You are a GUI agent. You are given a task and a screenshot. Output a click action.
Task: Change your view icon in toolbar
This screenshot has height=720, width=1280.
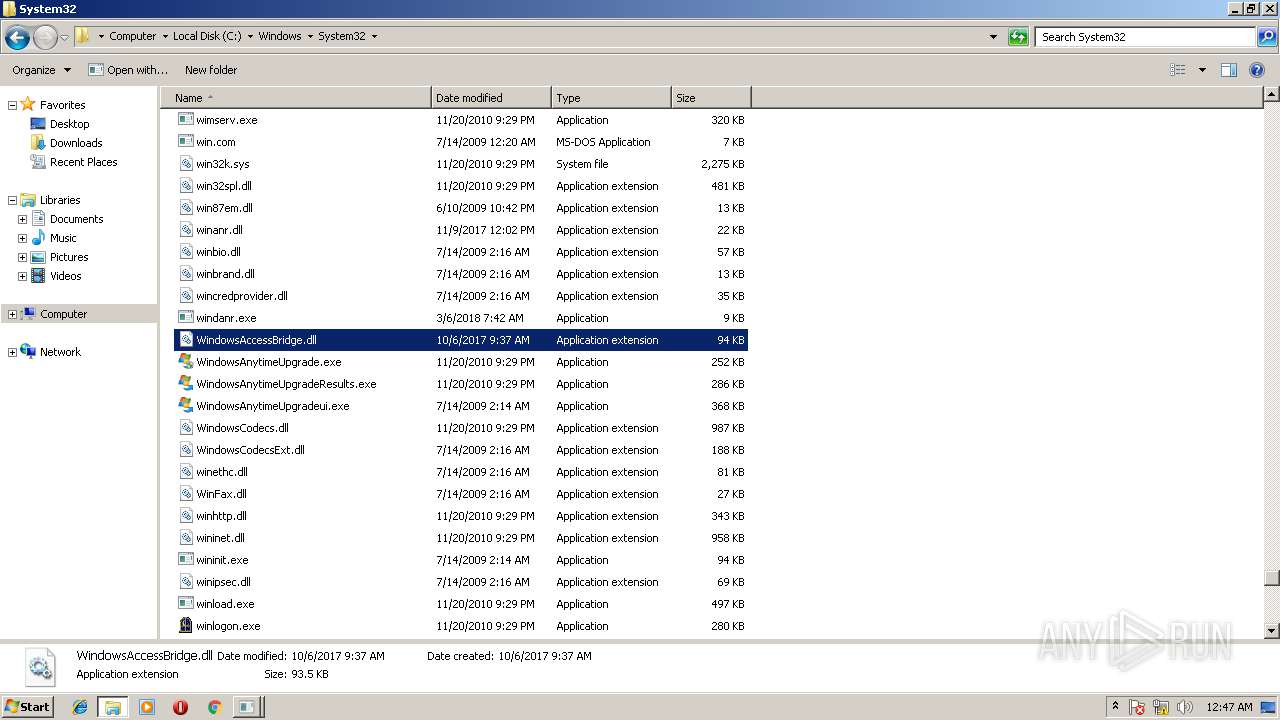pos(1178,70)
